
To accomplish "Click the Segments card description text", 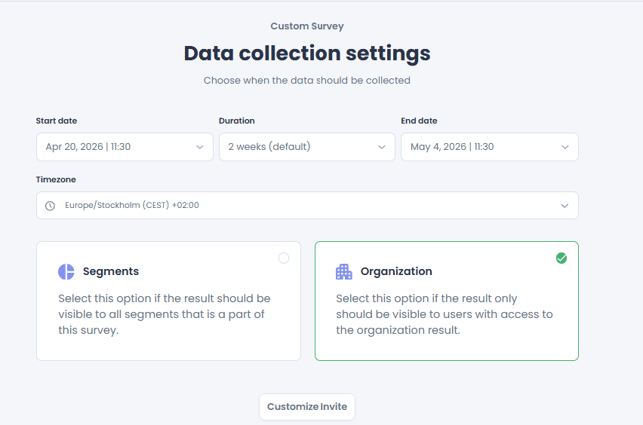I will pos(164,314).
